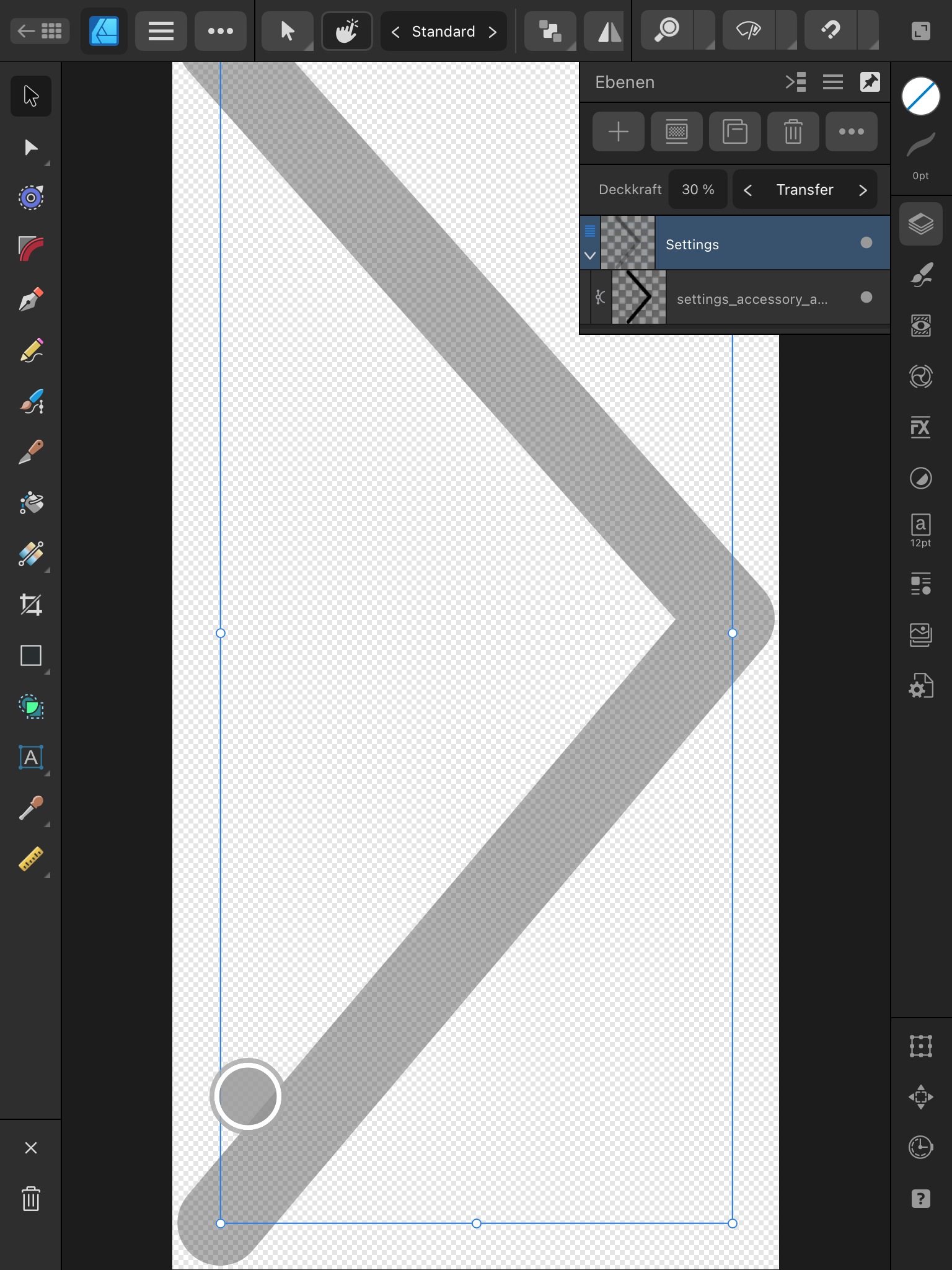Select the Fill tool
952x1270 pixels.
[x=31, y=503]
